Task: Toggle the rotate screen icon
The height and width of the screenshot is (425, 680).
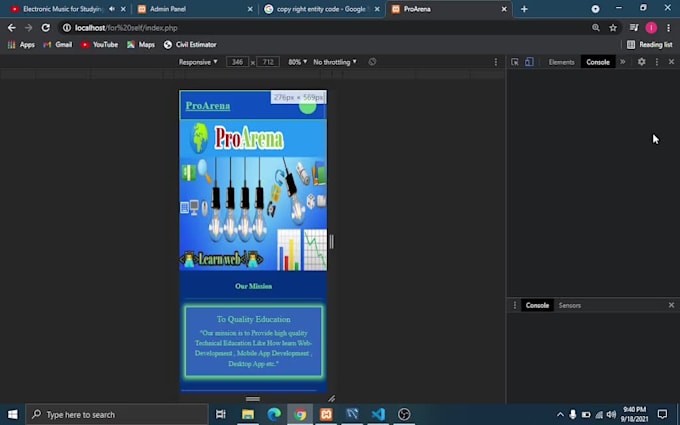Action: pos(372,62)
